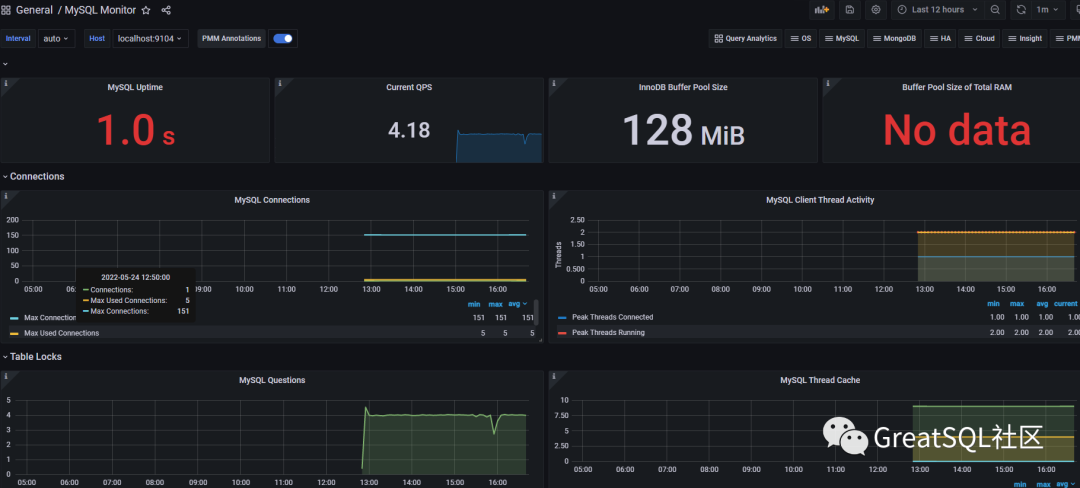The width and height of the screenshot is (1080, 488).
Task: Refresh the dashboard with the refresh icon
Action: (x=1021, y=10)
